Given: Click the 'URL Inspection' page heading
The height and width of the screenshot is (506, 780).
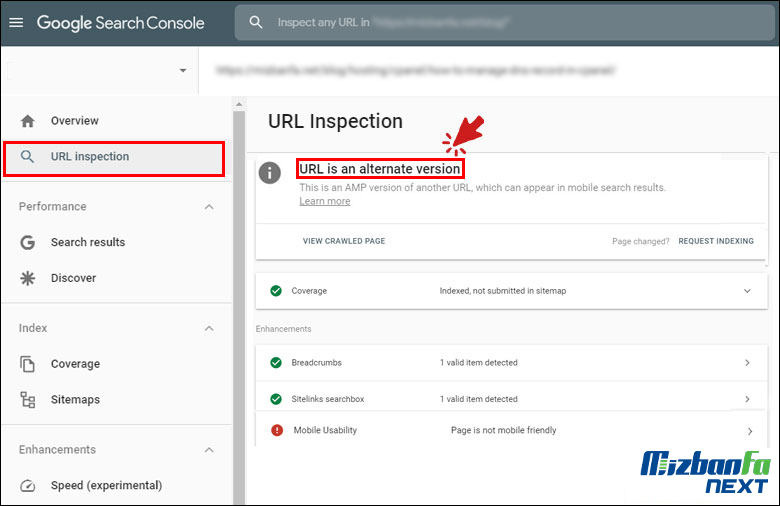Looking at the screenshot, I should click(x=335, y=121).
